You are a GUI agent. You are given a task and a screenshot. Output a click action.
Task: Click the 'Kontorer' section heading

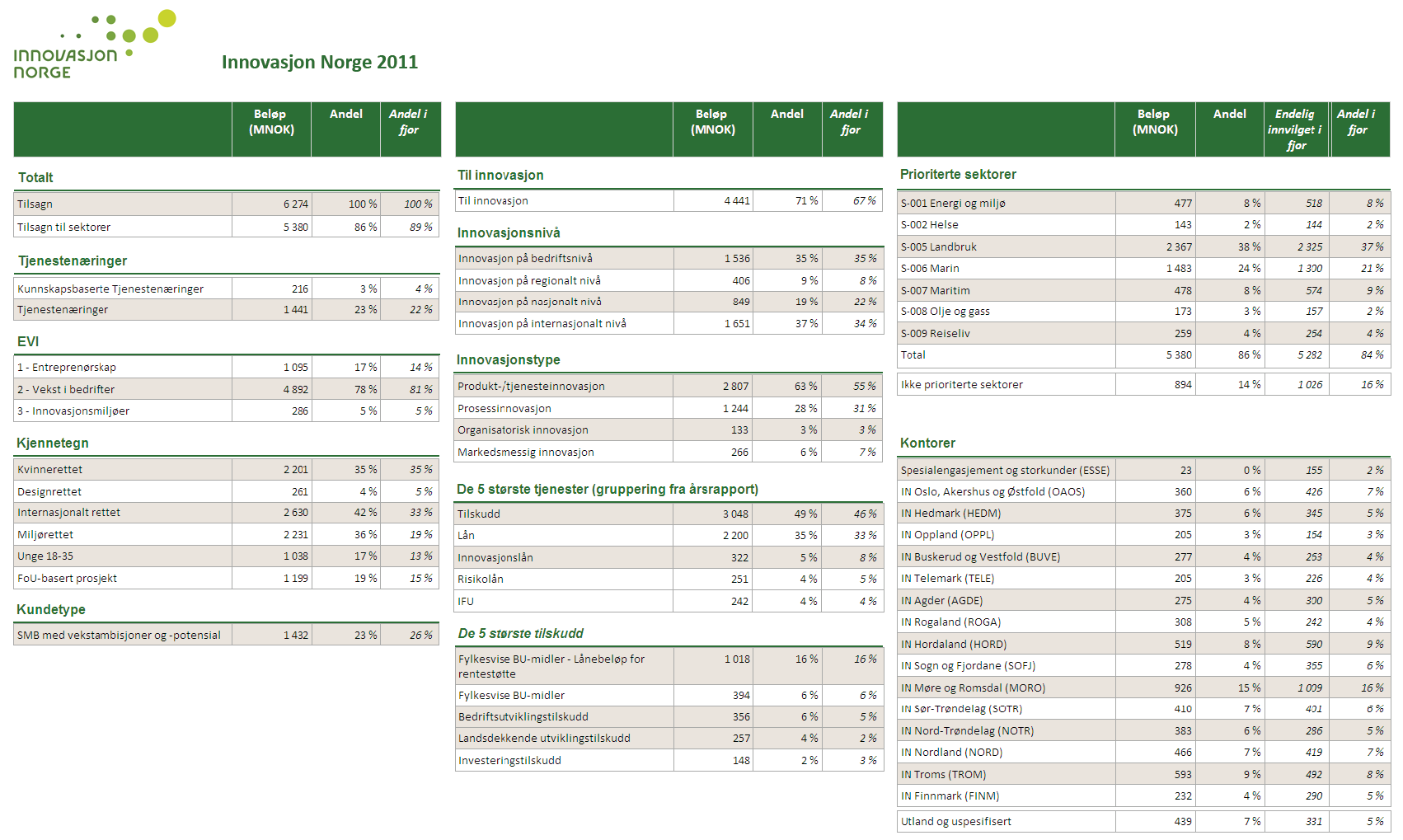click(927, 443)
